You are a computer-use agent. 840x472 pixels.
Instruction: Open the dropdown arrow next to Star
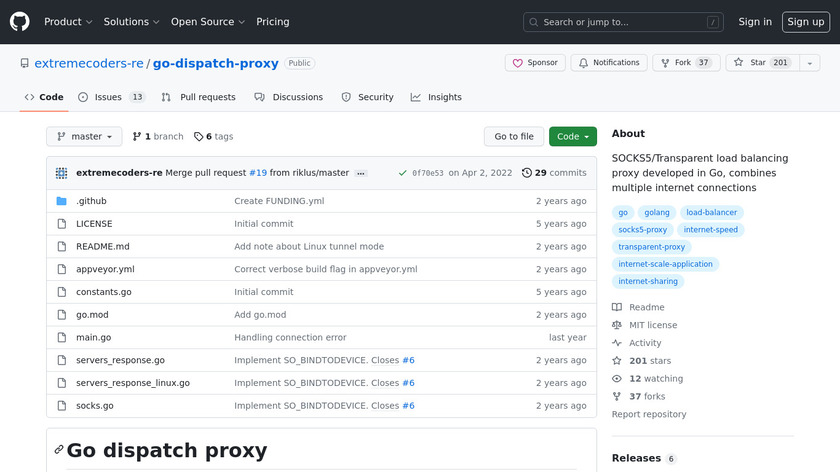pyautogui.click(x=810, y=63)
